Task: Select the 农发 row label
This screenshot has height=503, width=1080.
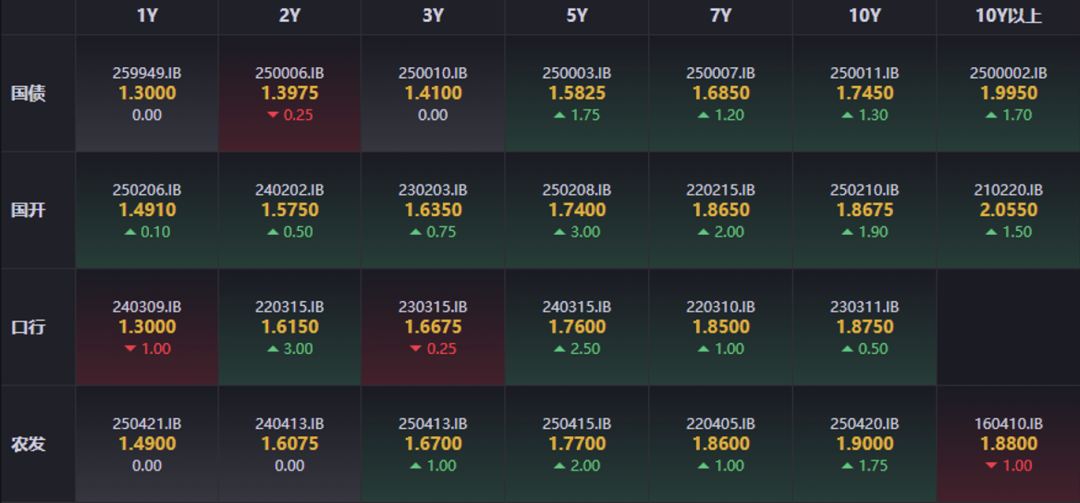Action: point(28,444)
